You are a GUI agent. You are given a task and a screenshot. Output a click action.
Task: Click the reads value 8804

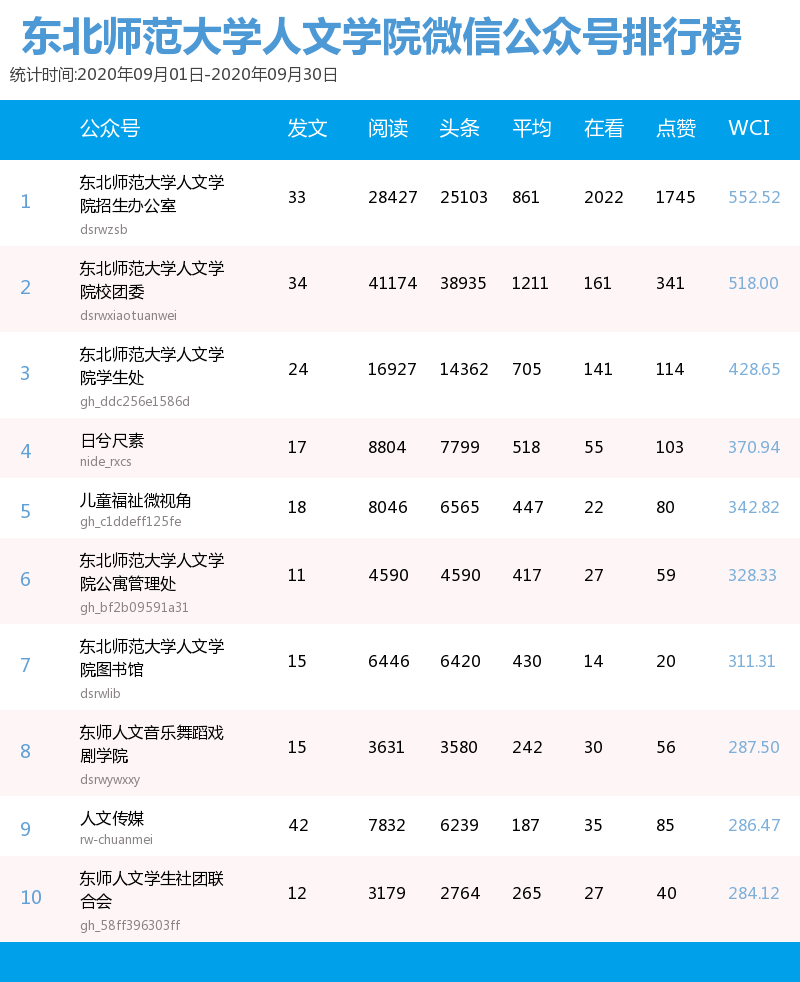click(x=387, y=447)
